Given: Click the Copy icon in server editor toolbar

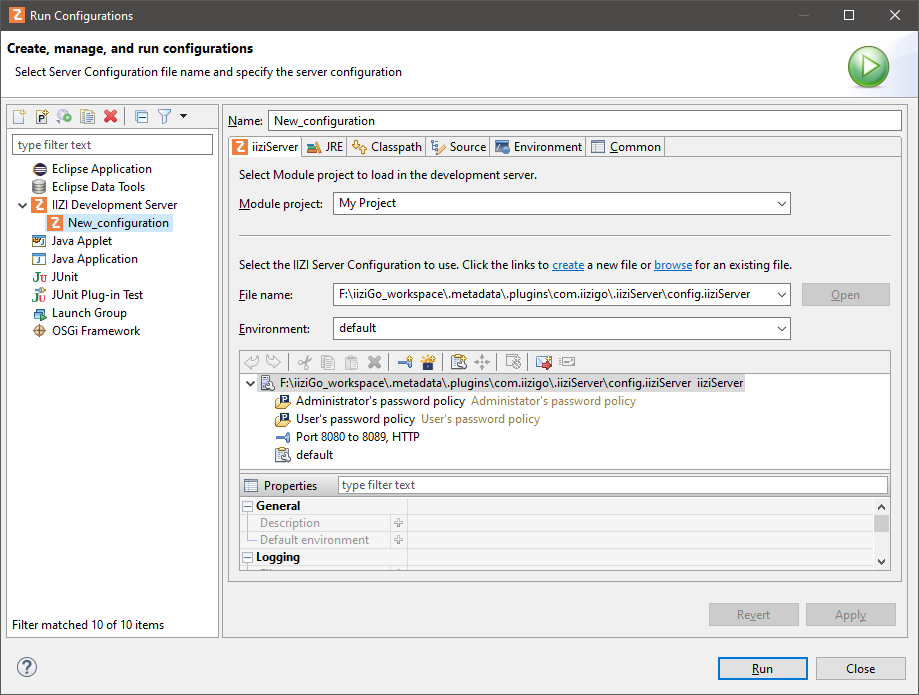Looking at the screenshot, I should (328, 362).
